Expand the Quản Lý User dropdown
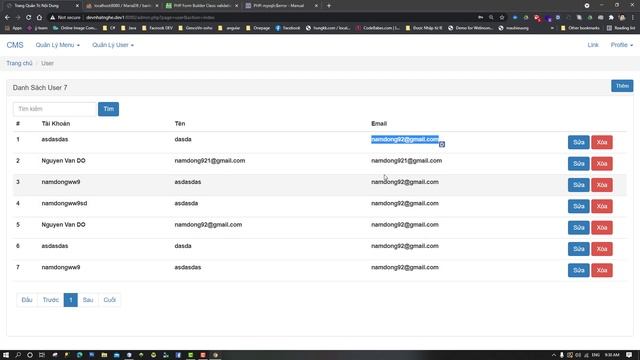640x360 pixels. point(113,45)
